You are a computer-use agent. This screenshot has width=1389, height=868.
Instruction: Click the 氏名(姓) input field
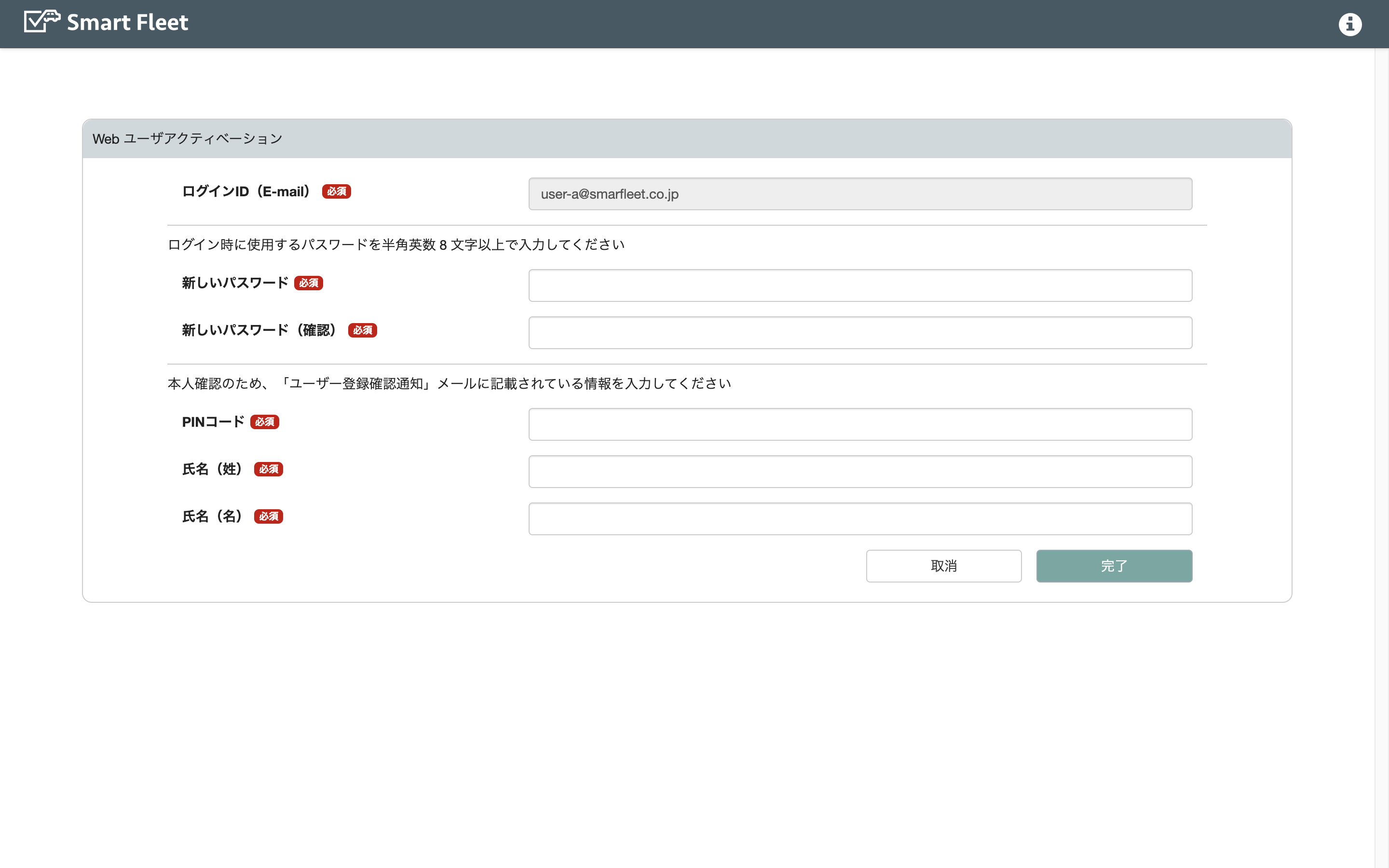860,471
